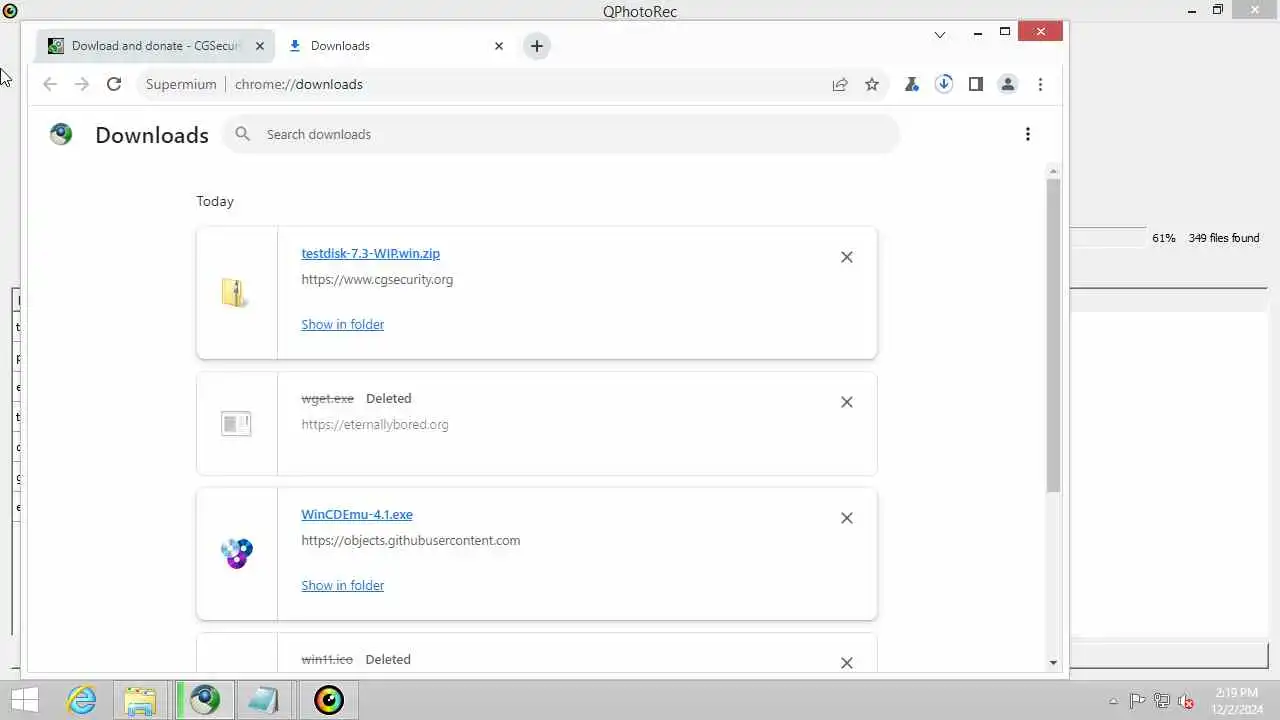Image resolution: width=1280 pixels, height=720 pixels.
Task: Click the Downloads page logo
Action: pos(61,134)
